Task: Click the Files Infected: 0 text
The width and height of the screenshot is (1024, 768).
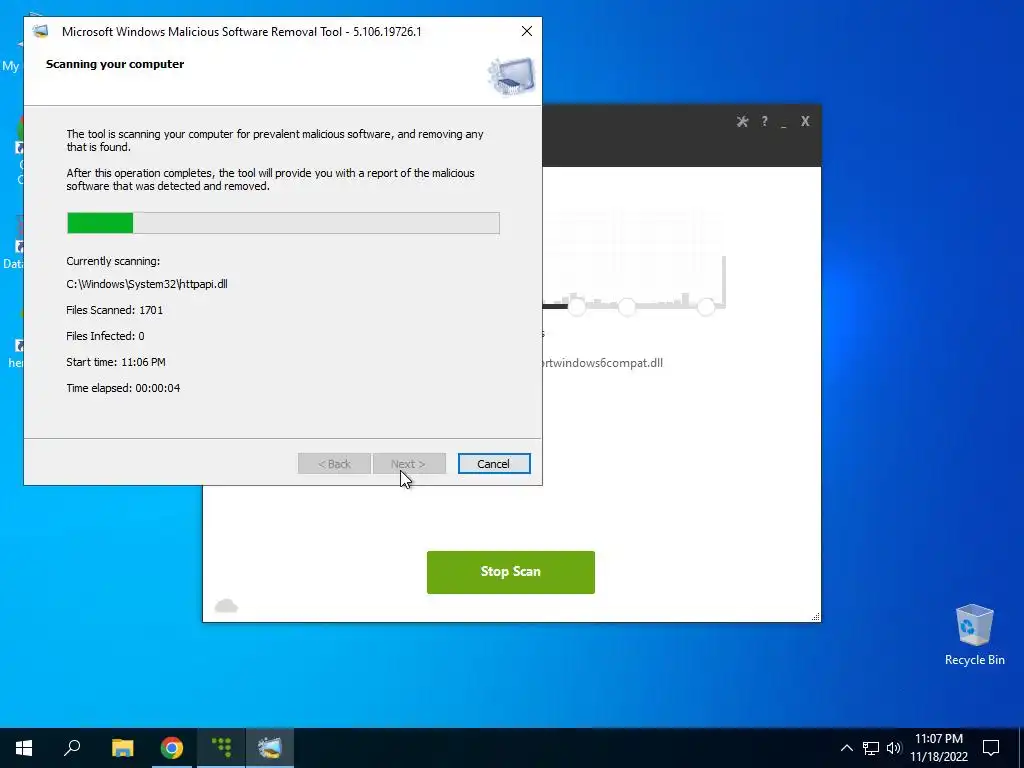Action: click(x=105, y=336)
